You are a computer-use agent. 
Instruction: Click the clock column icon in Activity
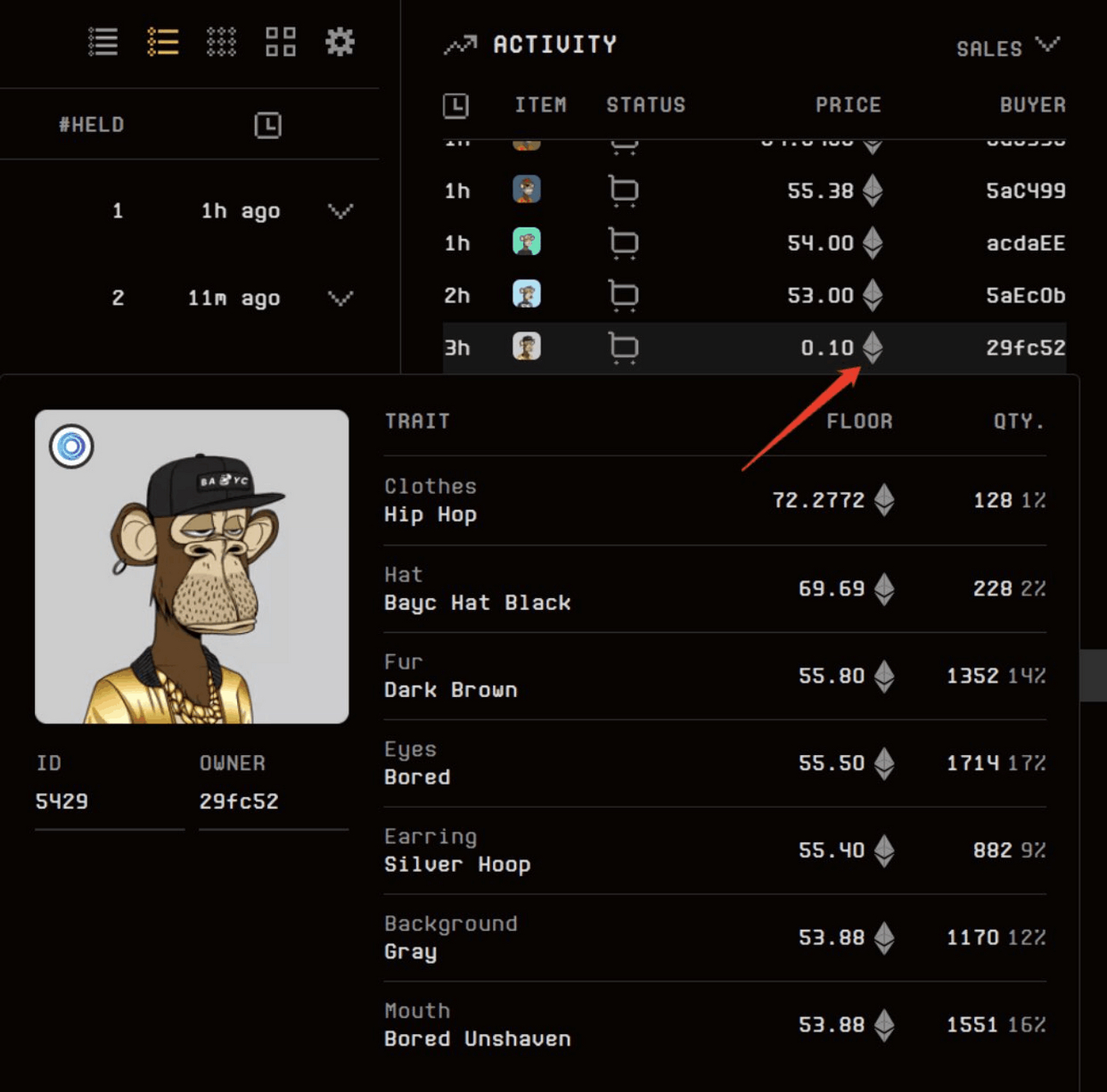[x=456, y=106]
